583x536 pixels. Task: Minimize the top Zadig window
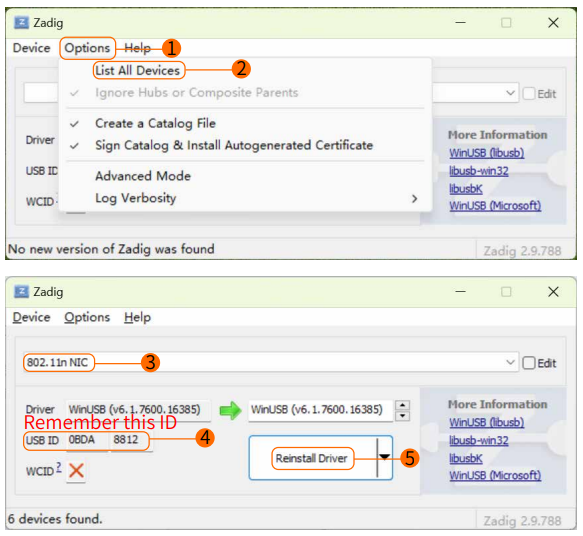click(x=460, y=23)
